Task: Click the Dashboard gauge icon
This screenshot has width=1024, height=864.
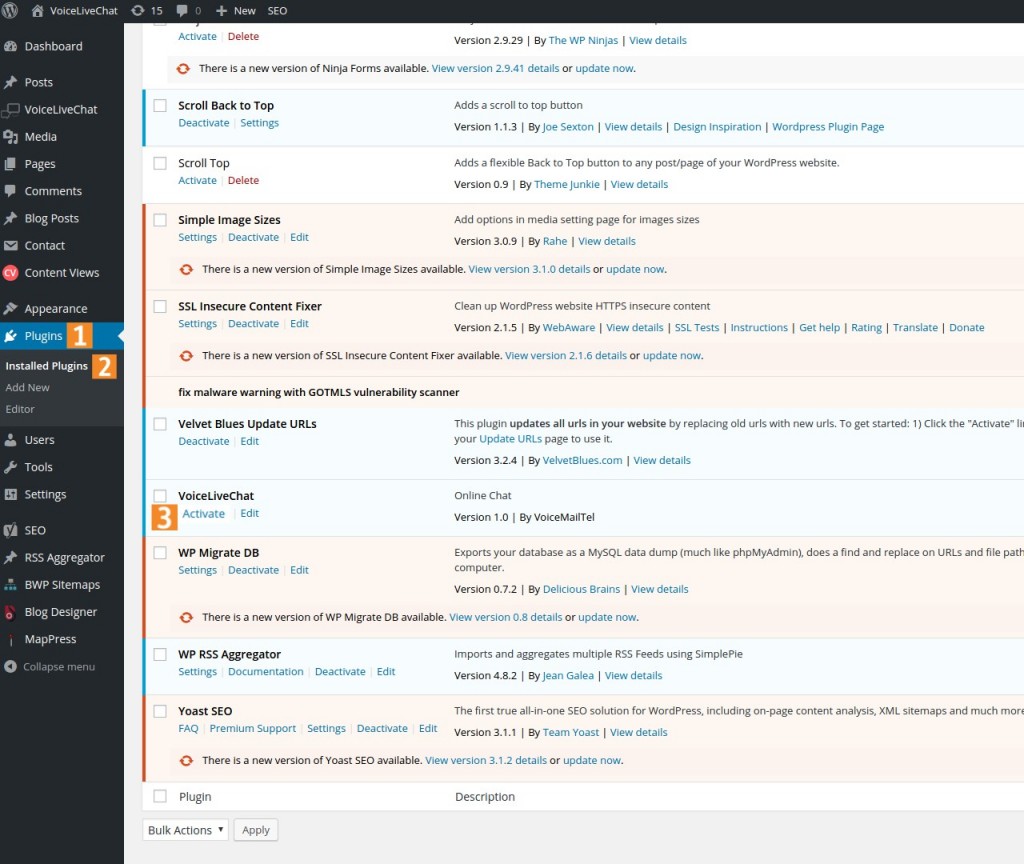Action: 10,46
